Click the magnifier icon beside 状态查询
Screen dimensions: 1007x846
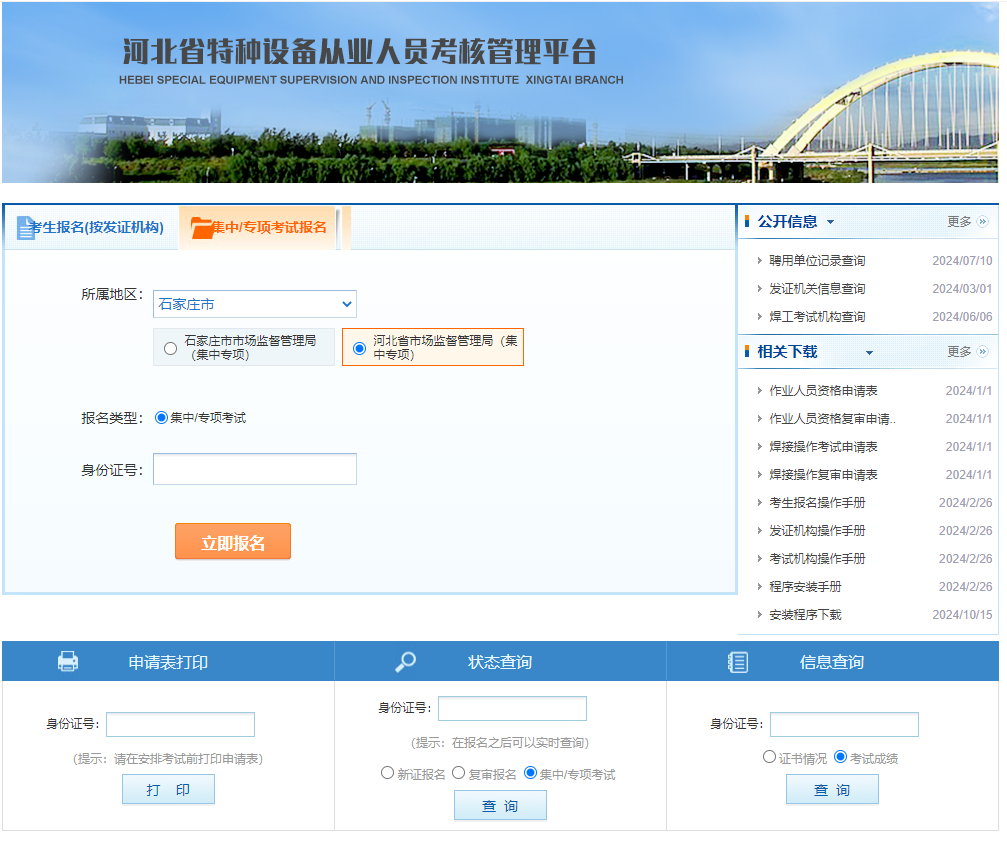(405, 662)
